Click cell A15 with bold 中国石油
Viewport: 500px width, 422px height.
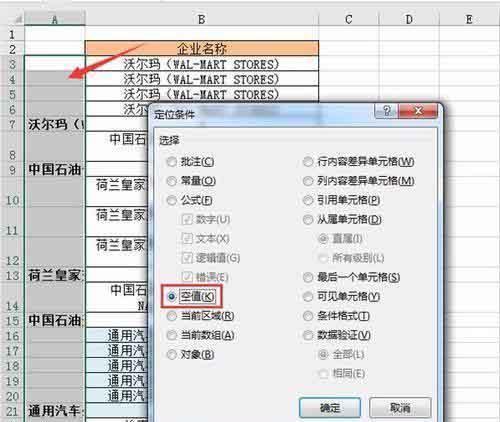(55, 320)
